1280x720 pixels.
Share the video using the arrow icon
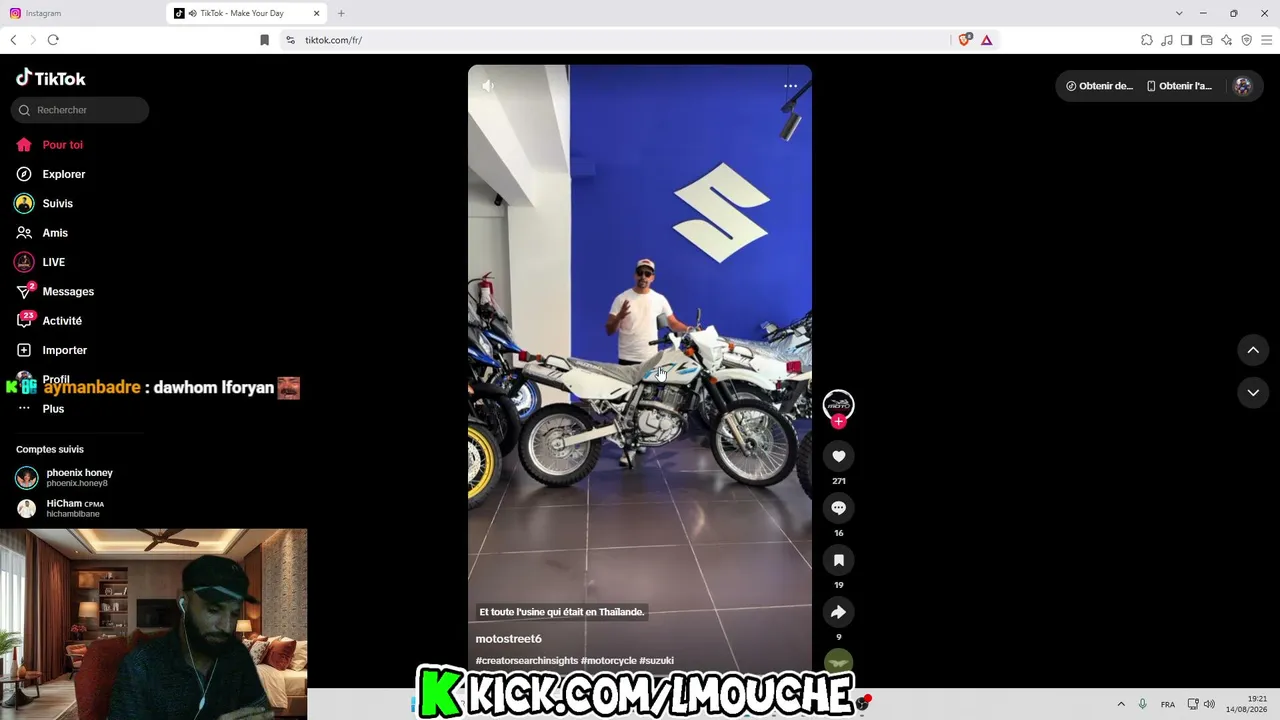point(838,612)
